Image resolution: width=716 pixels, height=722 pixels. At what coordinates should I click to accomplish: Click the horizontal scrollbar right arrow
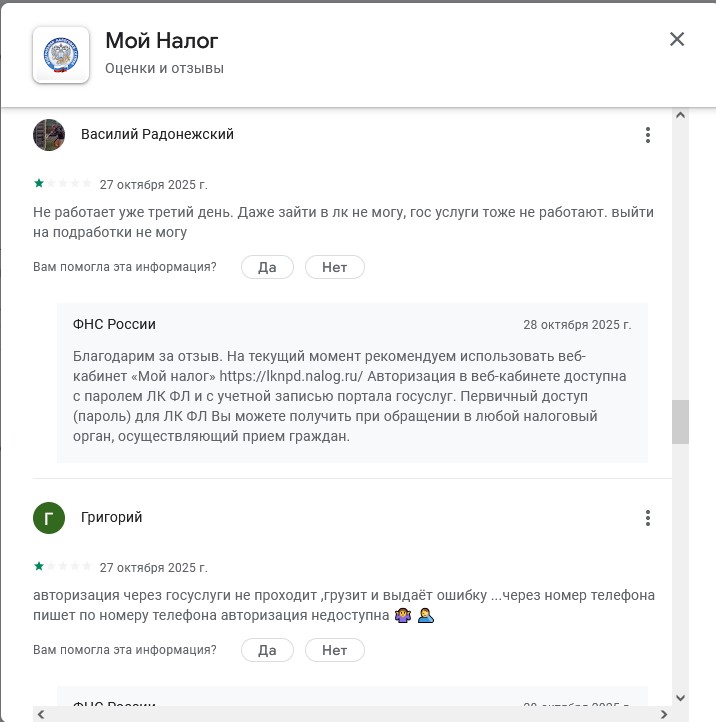[x=665, y=713]
